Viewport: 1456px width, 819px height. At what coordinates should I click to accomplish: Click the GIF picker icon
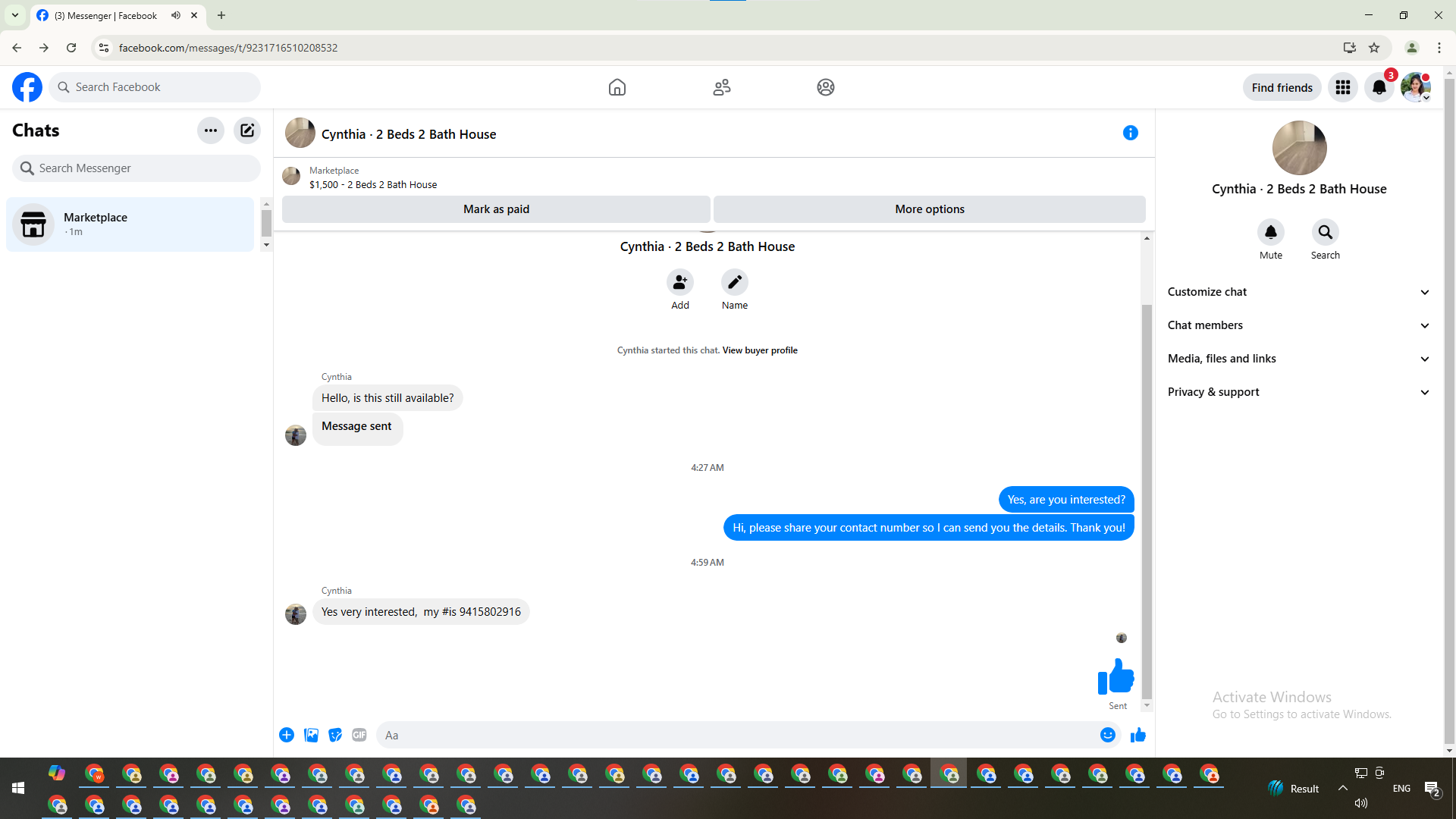(x=359, y=735)
